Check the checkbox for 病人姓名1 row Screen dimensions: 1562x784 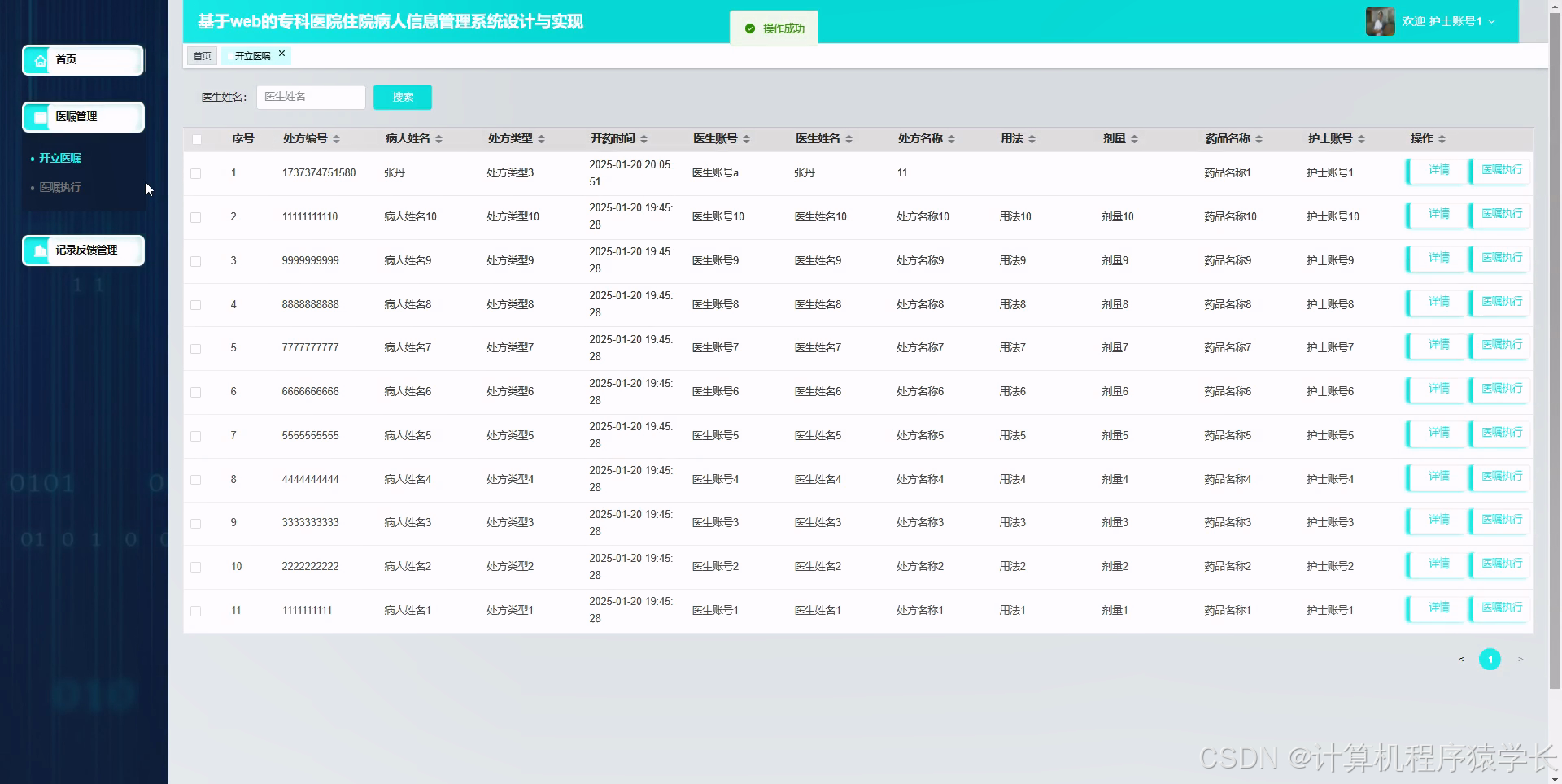(195, 611)
